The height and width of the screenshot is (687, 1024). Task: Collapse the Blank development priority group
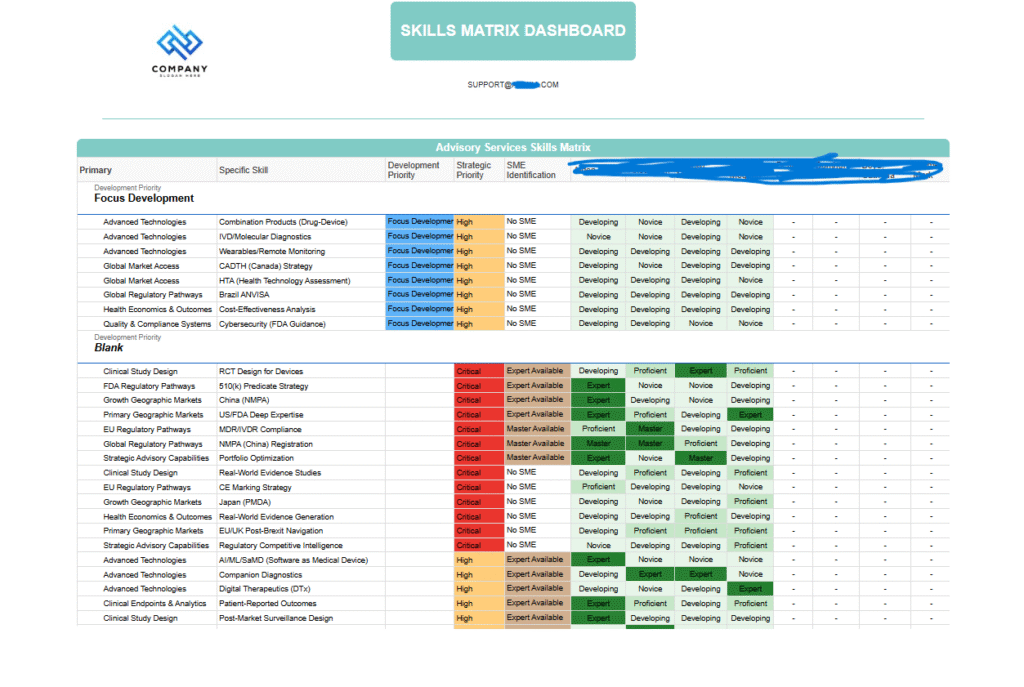pyautogui.click(x=109, y=348)
